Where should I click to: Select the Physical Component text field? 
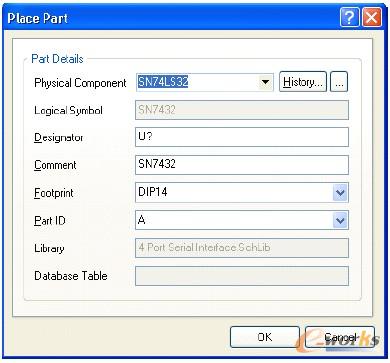click(198, 82)
